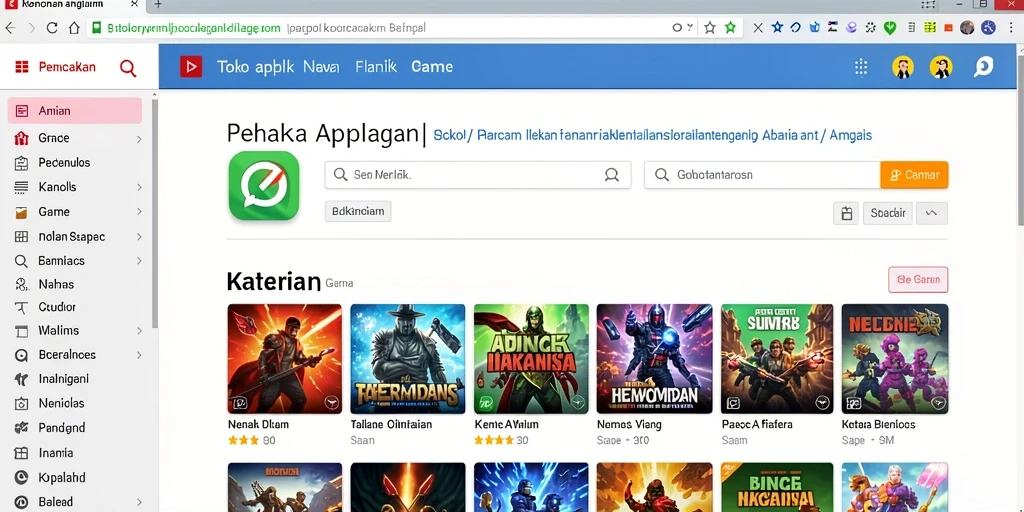Click the red search magnifier beside Pemcakan
1024x512 pixels.
128,67
